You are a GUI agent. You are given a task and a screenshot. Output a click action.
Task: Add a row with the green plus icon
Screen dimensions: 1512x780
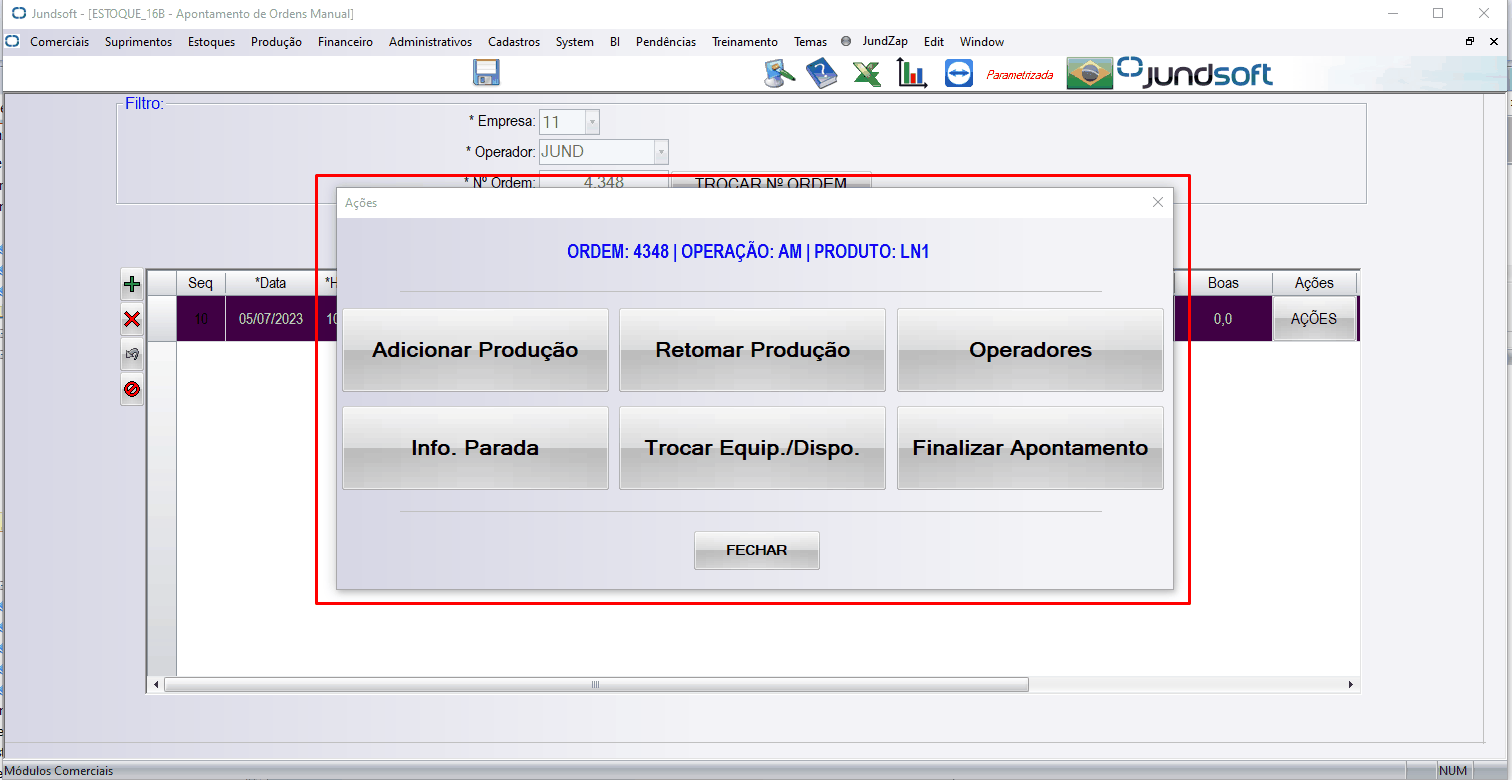(x=131, y=285)
